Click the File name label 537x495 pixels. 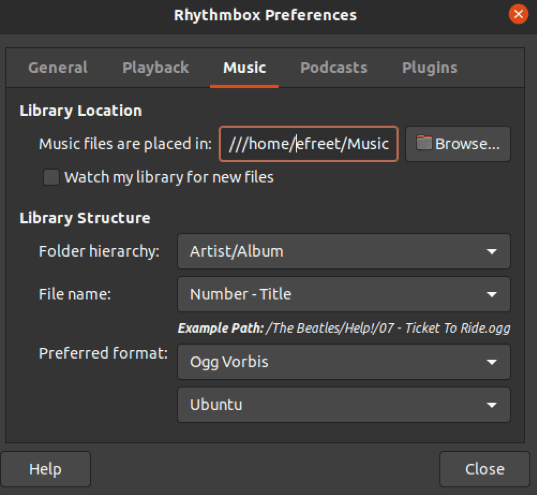[75, 294]
